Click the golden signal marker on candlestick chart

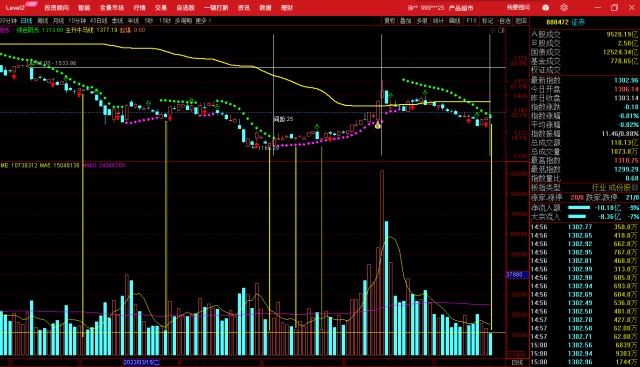(378, 125)
